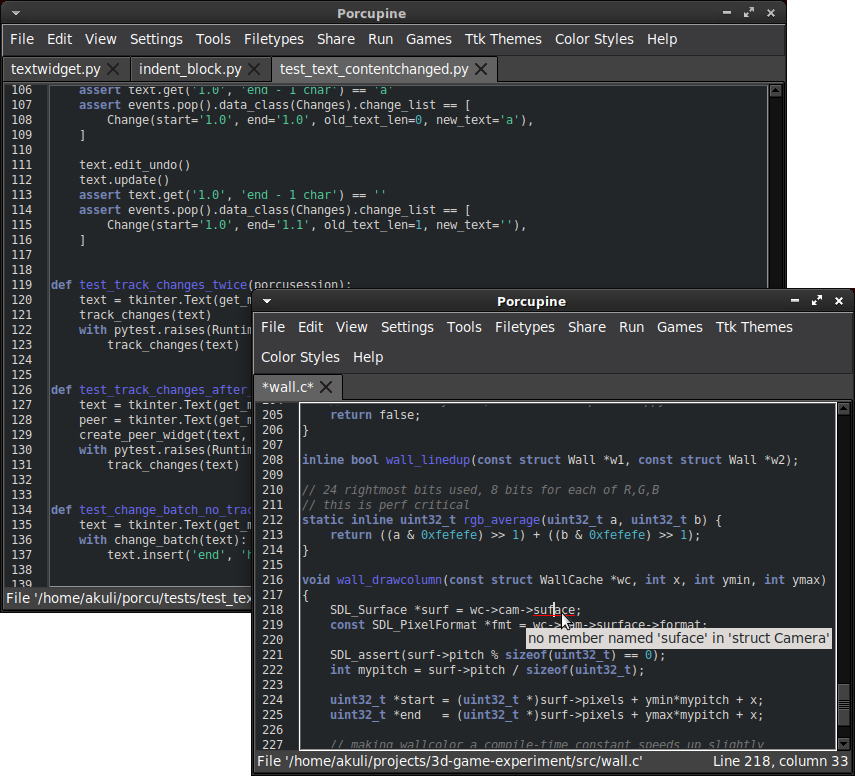This screenshot has width=855, height=776.
Task: Maximize the back Porcupine window
Action: (749, 13)
